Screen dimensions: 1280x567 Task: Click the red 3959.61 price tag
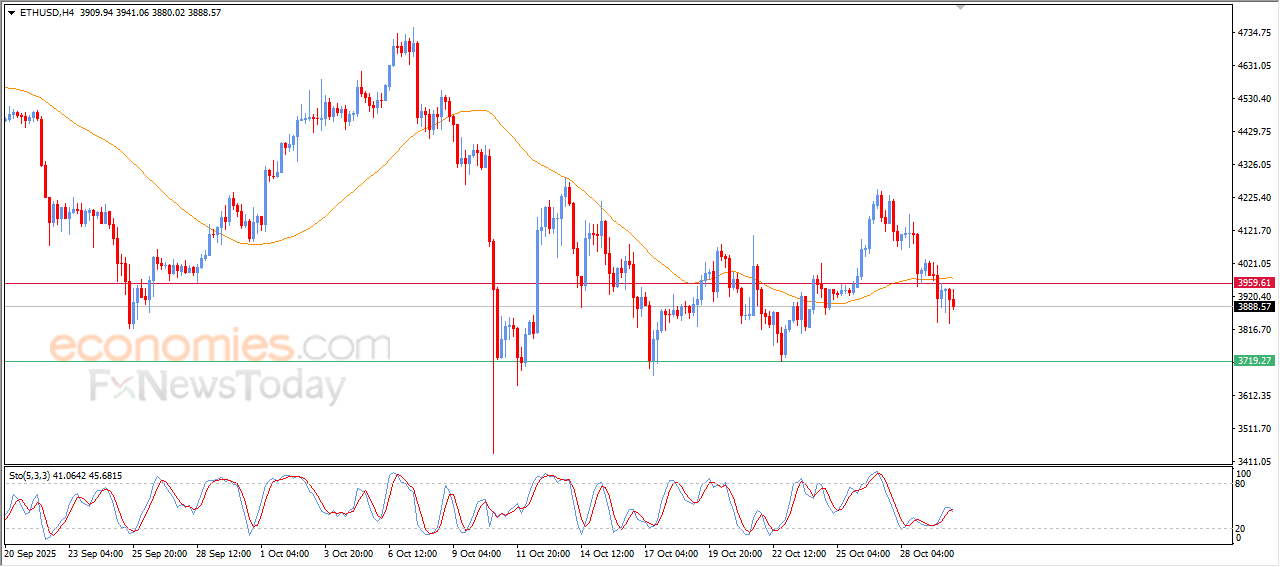pos(1254,283)
